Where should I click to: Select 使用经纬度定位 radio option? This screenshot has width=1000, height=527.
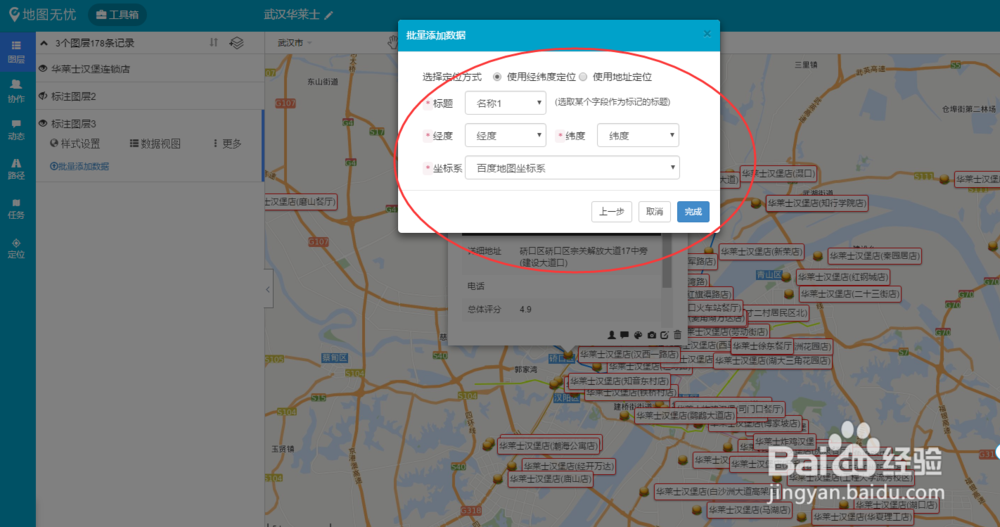[x=497, y=77]
